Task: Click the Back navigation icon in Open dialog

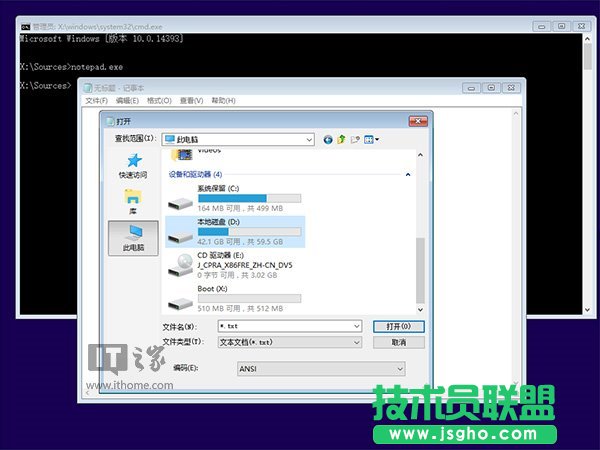Action: click(328, 139)
